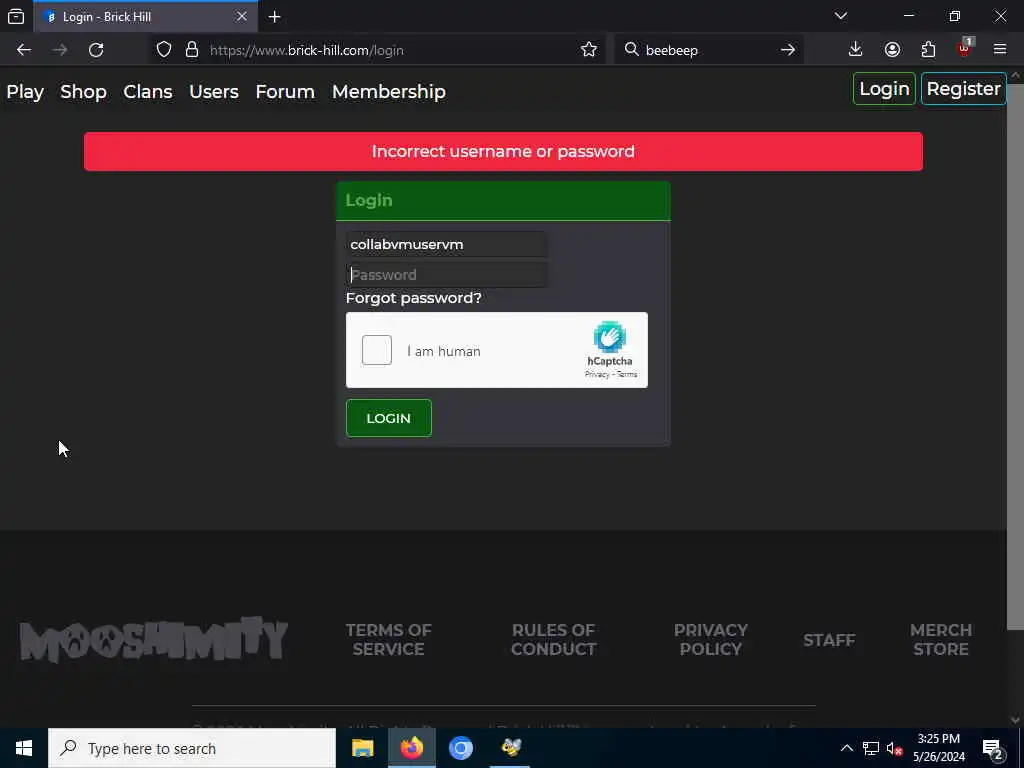Click the Register button in header
Screen dimensions: 1024x768
click(x=963, y=89)
